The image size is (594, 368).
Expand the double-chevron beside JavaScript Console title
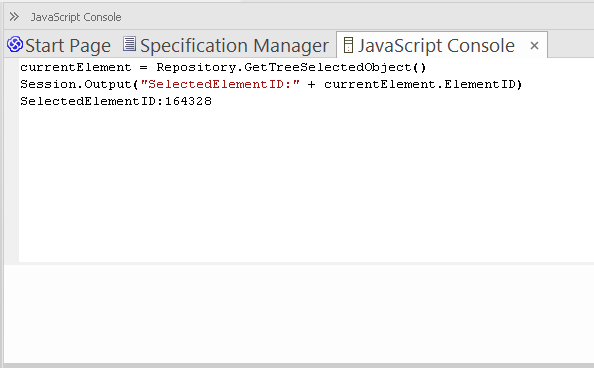coord(14,17)
